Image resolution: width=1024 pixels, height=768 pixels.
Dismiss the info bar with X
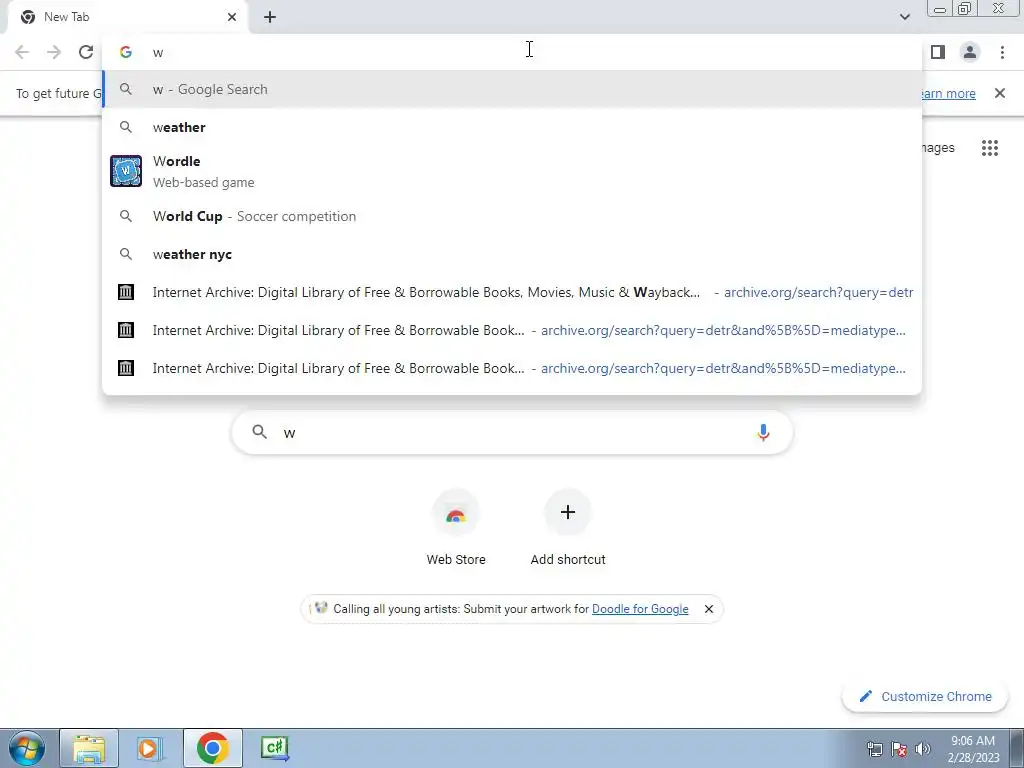click(x=1000, y=93)
